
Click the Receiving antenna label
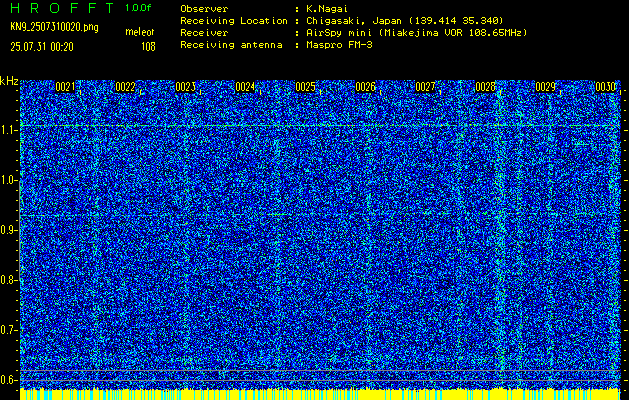(x=231, y=45)
